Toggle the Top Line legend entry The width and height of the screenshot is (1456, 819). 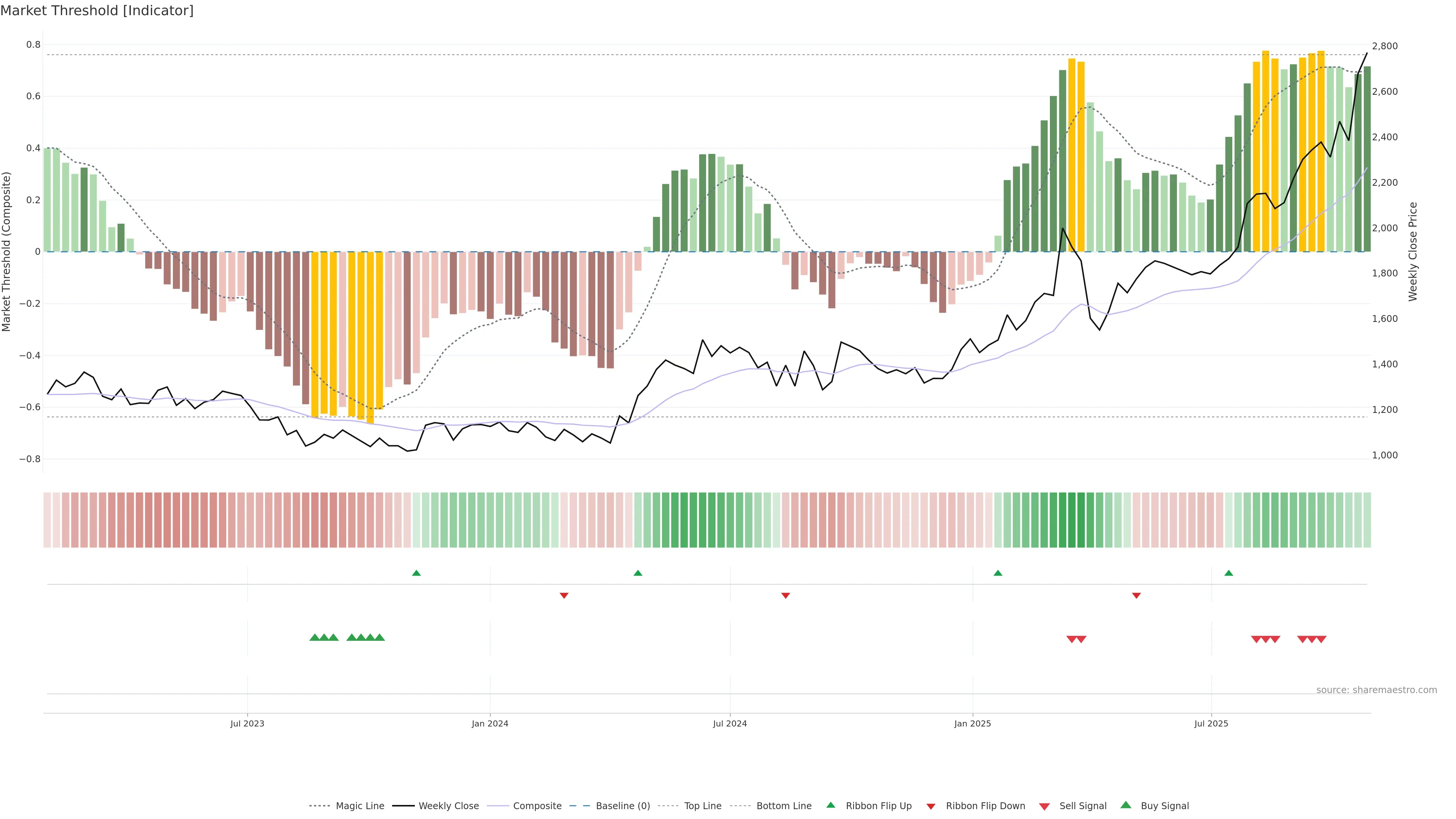click(703, 806)
